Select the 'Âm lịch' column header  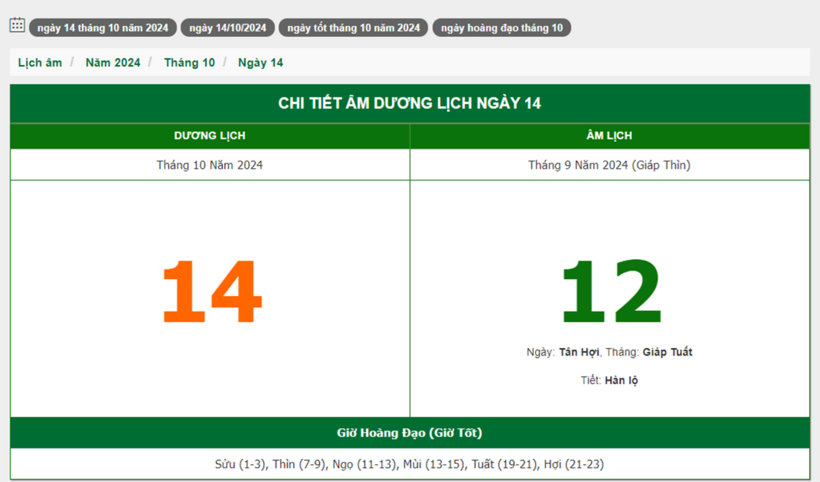(609, 136)
